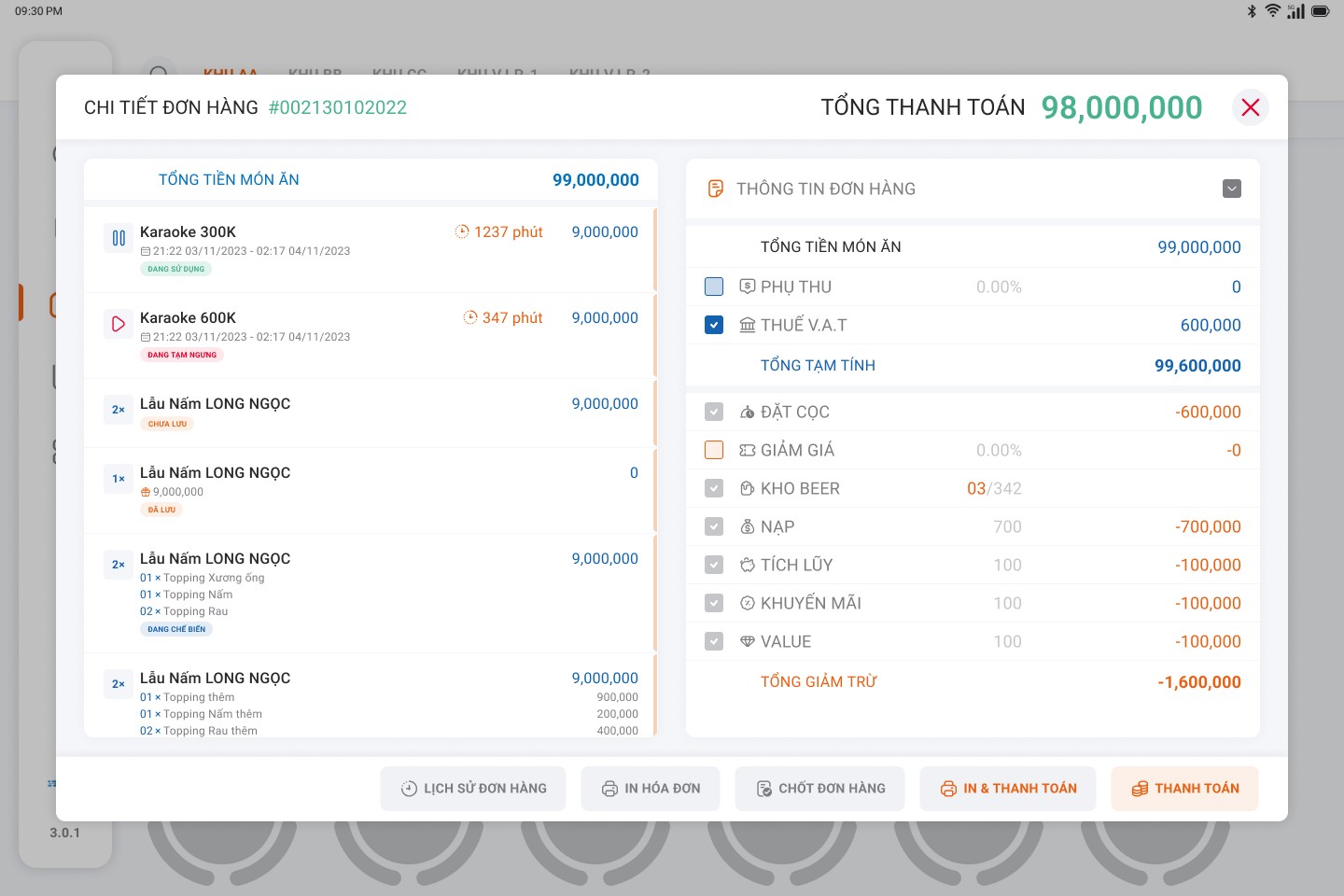Click the 2x quantity badge on CHƯA LƯU item
The height and width of the screenshot is (896, 1344).
(x=119, y=410)
